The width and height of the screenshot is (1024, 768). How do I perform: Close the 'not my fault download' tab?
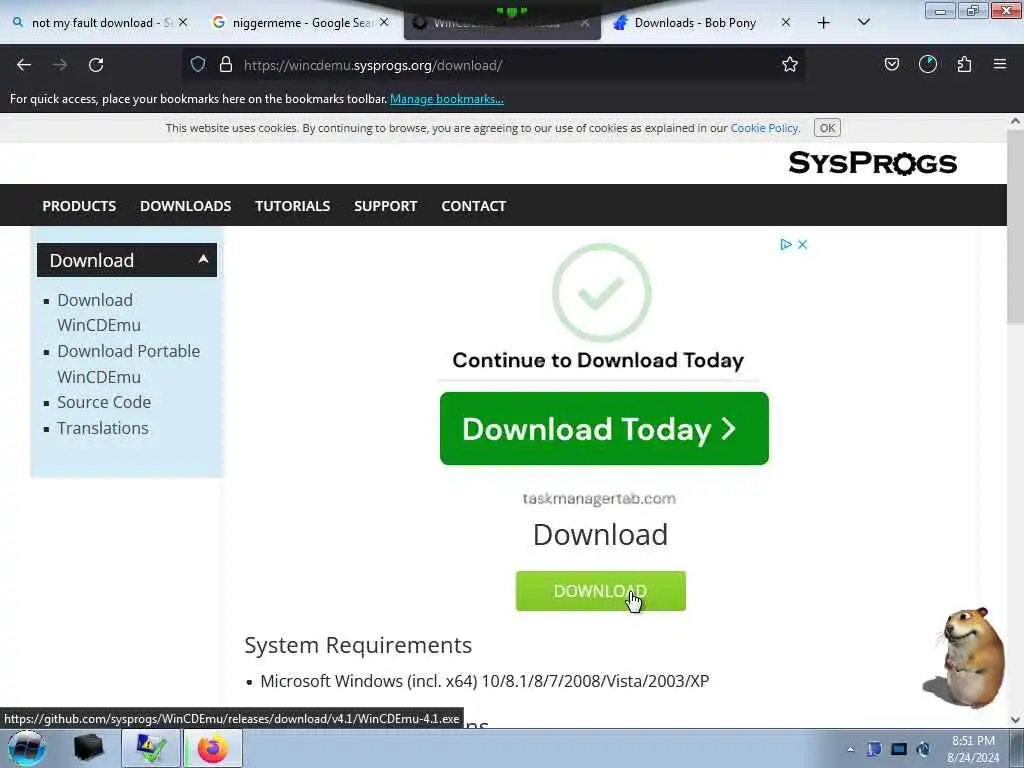[x=183, y=23]
